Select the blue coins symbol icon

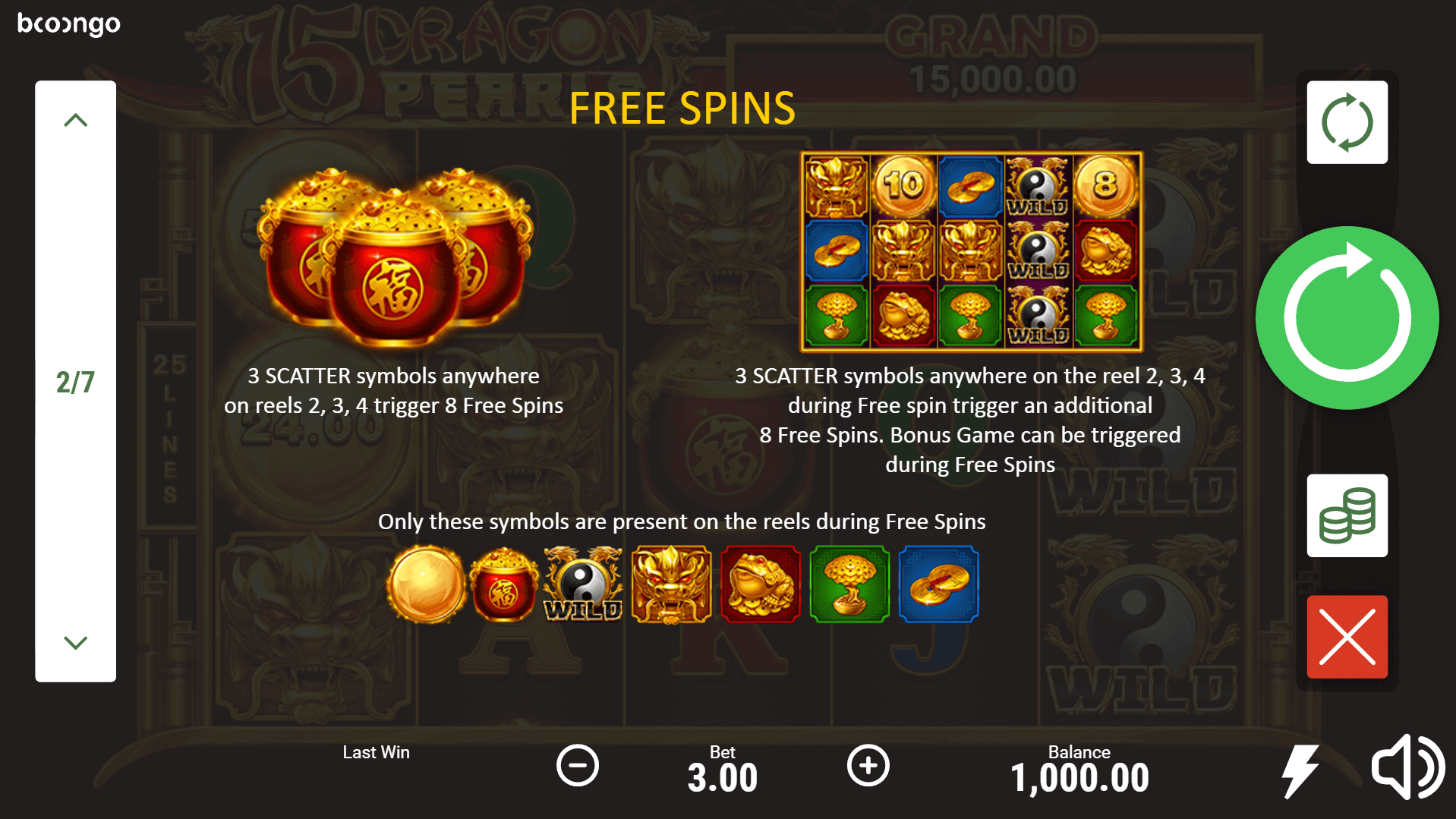(x=938, y=584)
